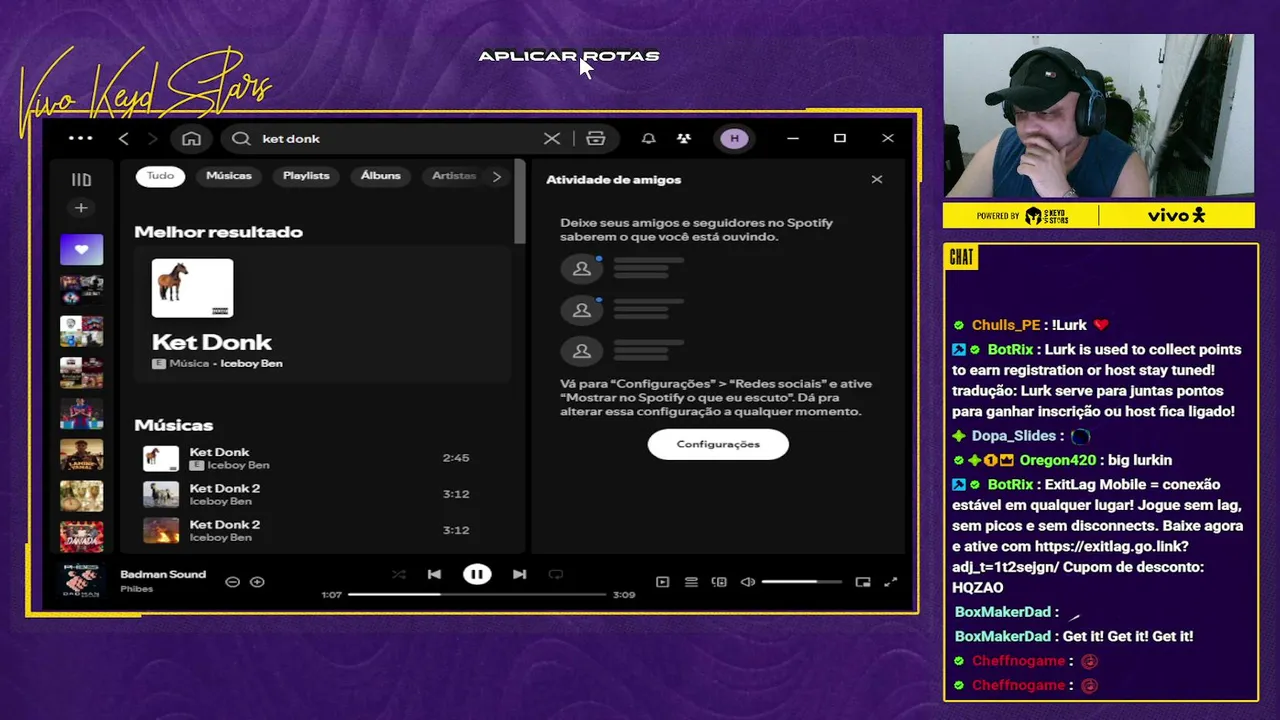Screen dimensions: 1280x720
Task: Click the search results scrollbar
Action: pos(519,200)
